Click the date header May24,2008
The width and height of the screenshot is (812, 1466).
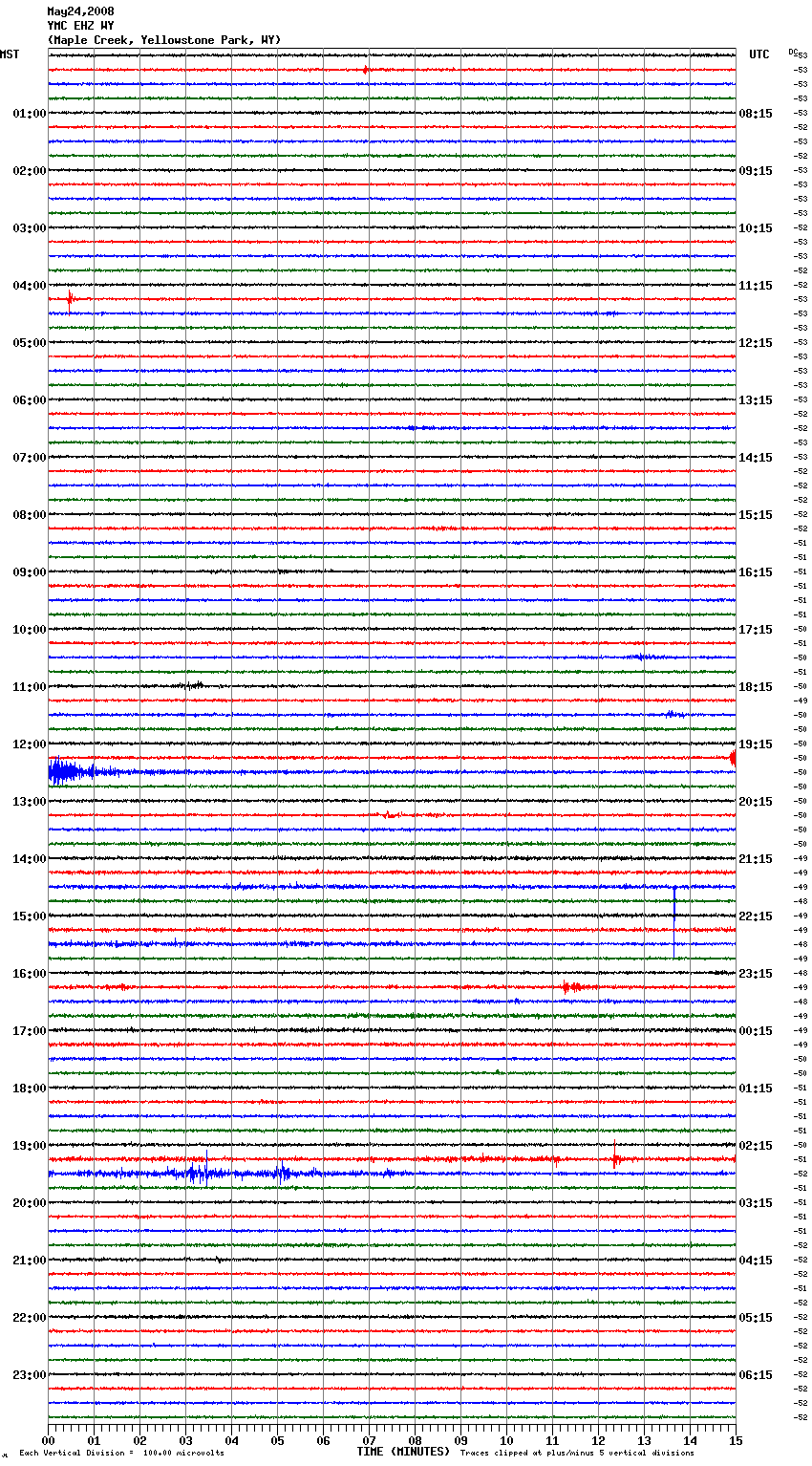click(80, 11)
